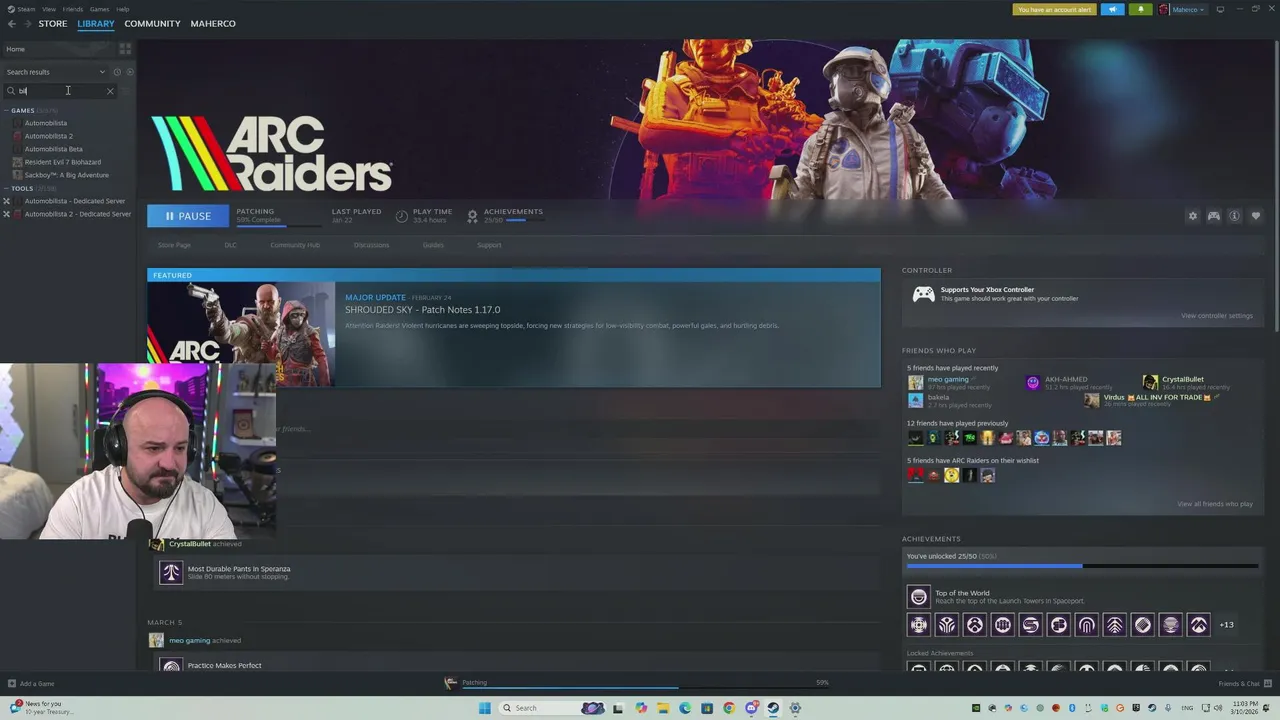Open the SHROUDED SKY Patch Notes 1.17.0 update
Screen dimensions: 1280x720
click(423, 310)
